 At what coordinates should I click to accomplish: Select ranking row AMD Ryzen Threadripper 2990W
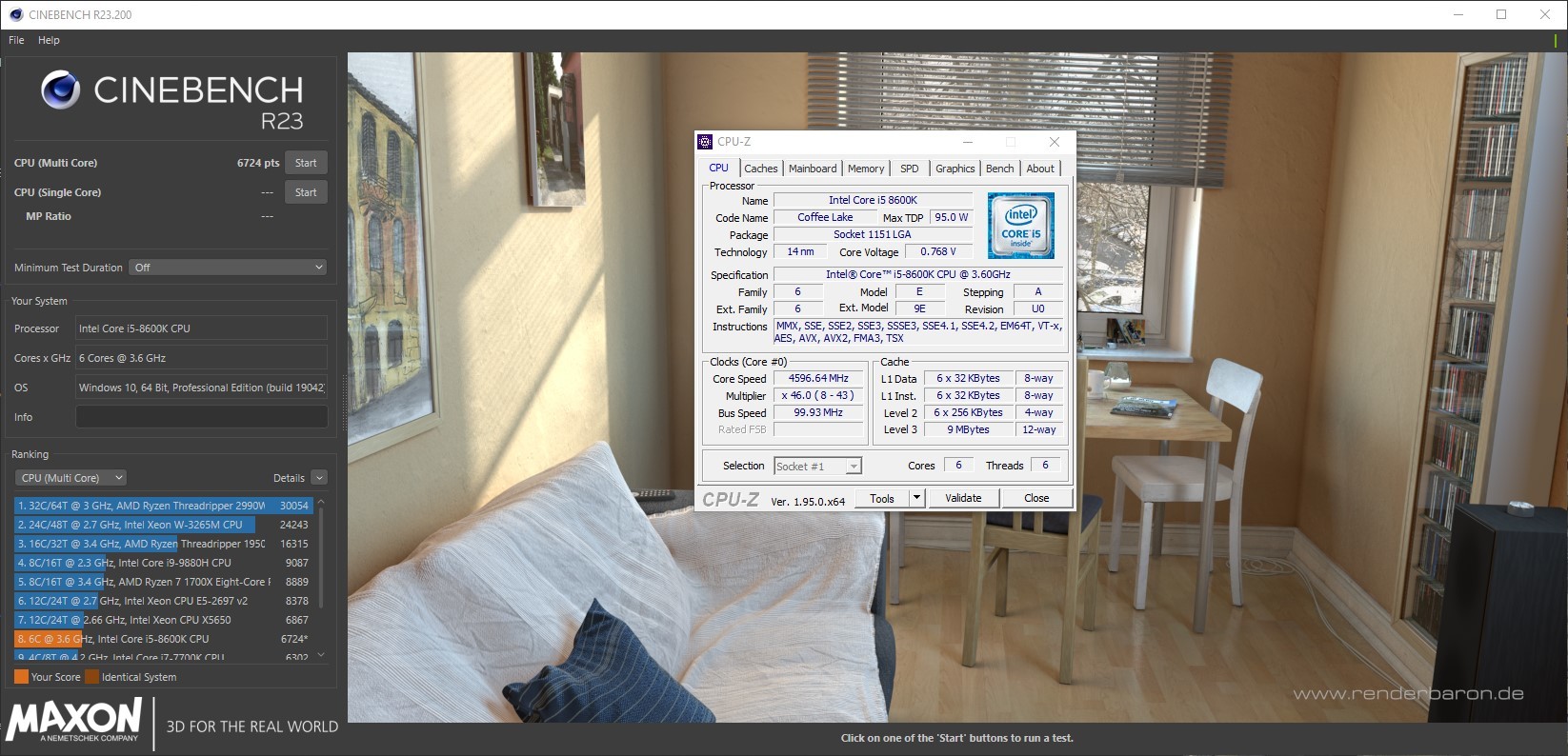163,506
